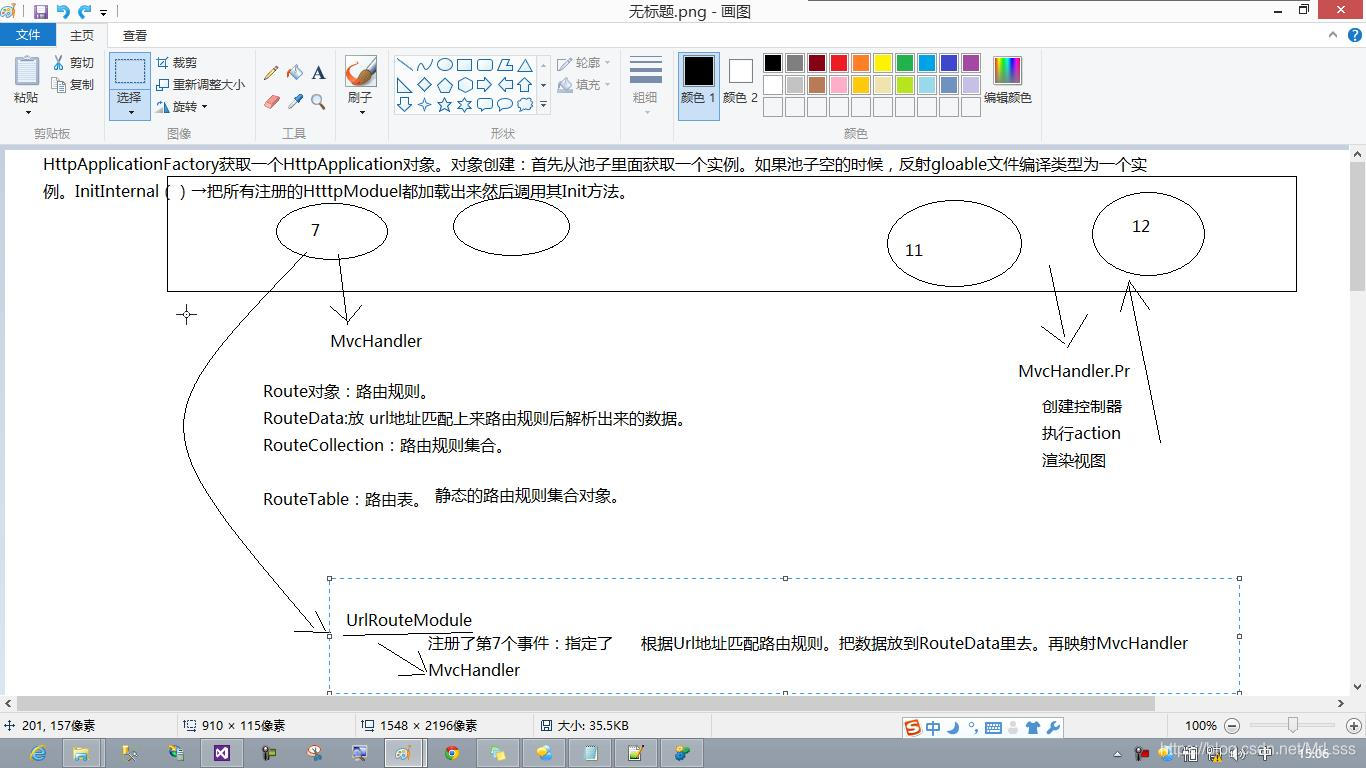
Task: Click the horizontal scrollbar right arrow
Action: click(x=1340, y=703)
